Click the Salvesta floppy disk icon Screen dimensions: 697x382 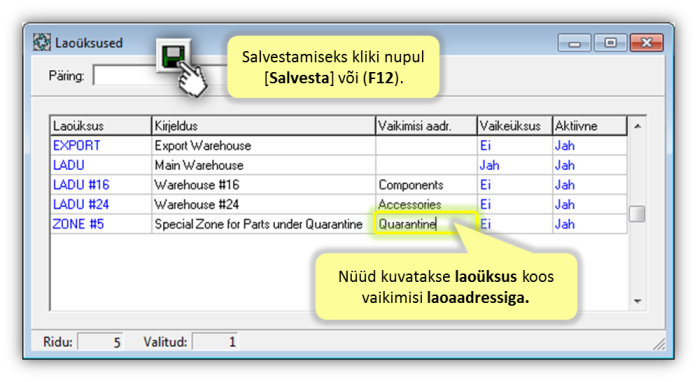point(173,56)
